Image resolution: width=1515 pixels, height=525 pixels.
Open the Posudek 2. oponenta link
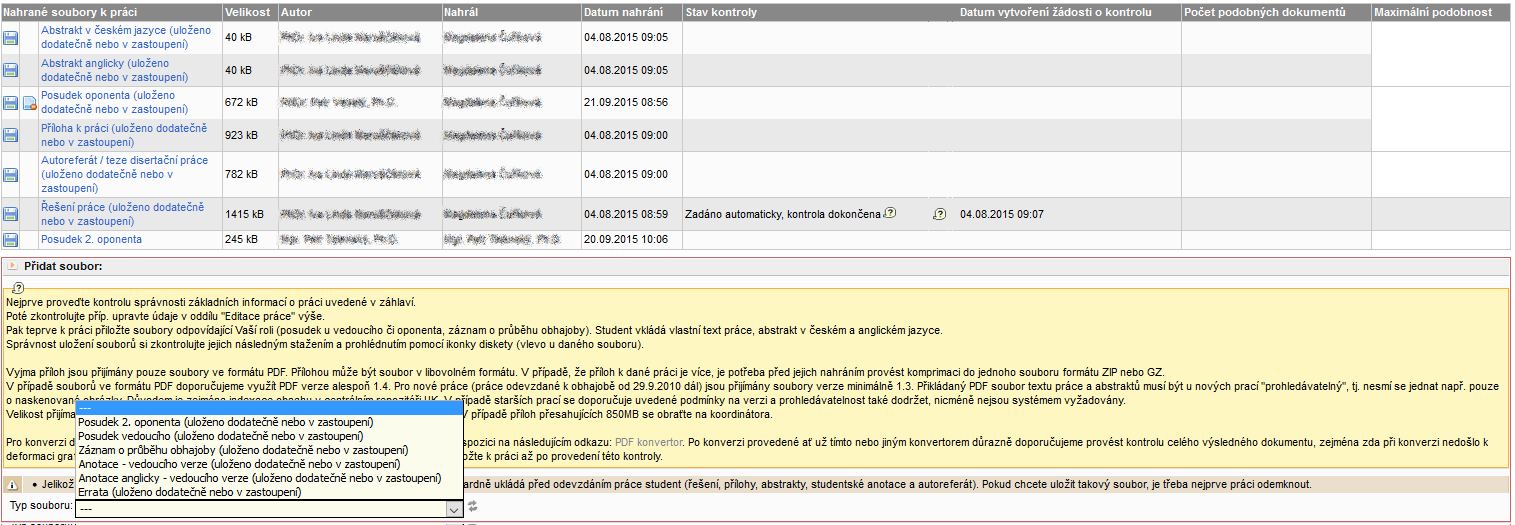click(91, 240)
